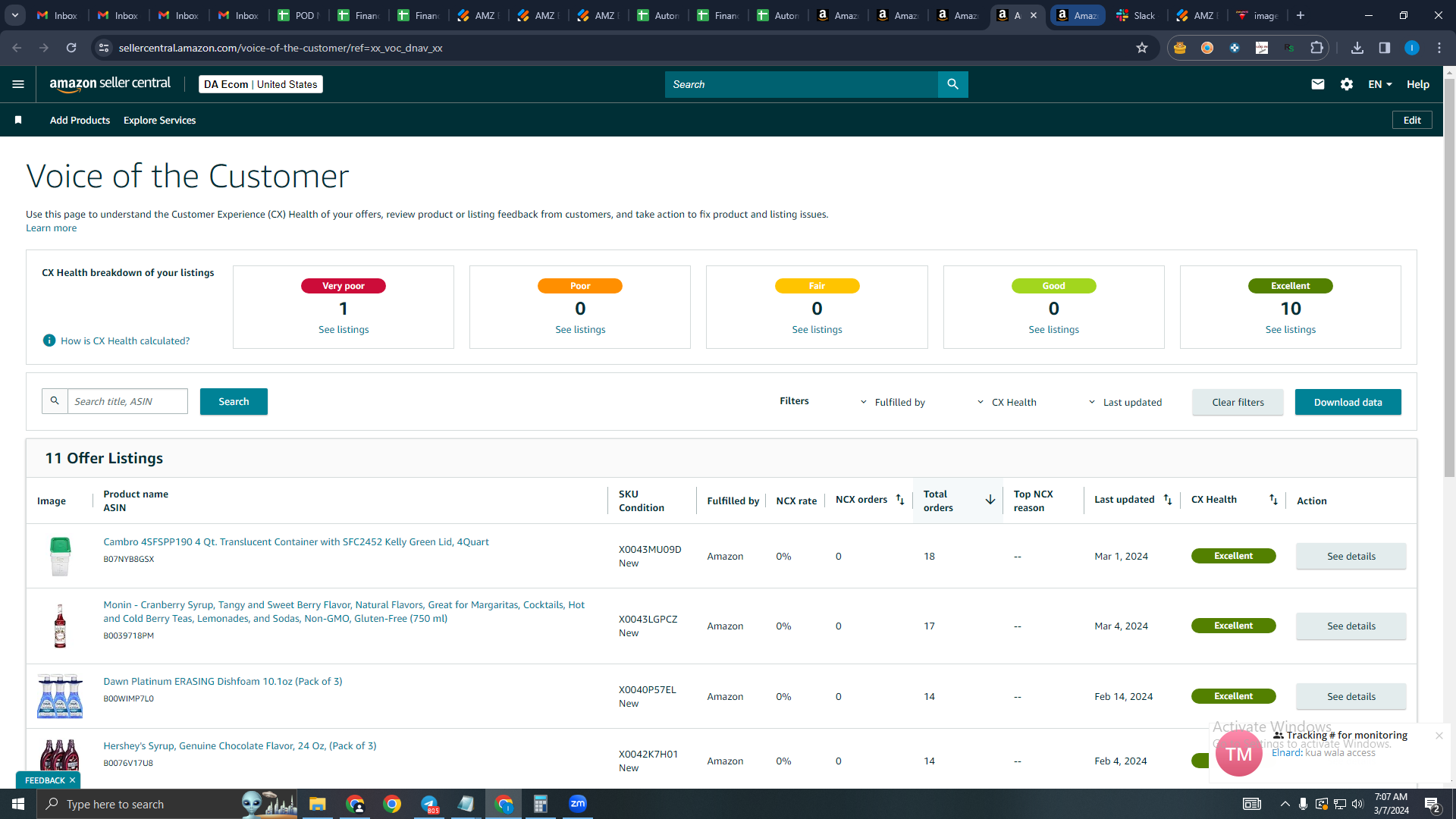Viewport: 1456px width, 819px height.
Task: See details for Monin Cranberry Syrup
Action: click(x=1351, y=626)
